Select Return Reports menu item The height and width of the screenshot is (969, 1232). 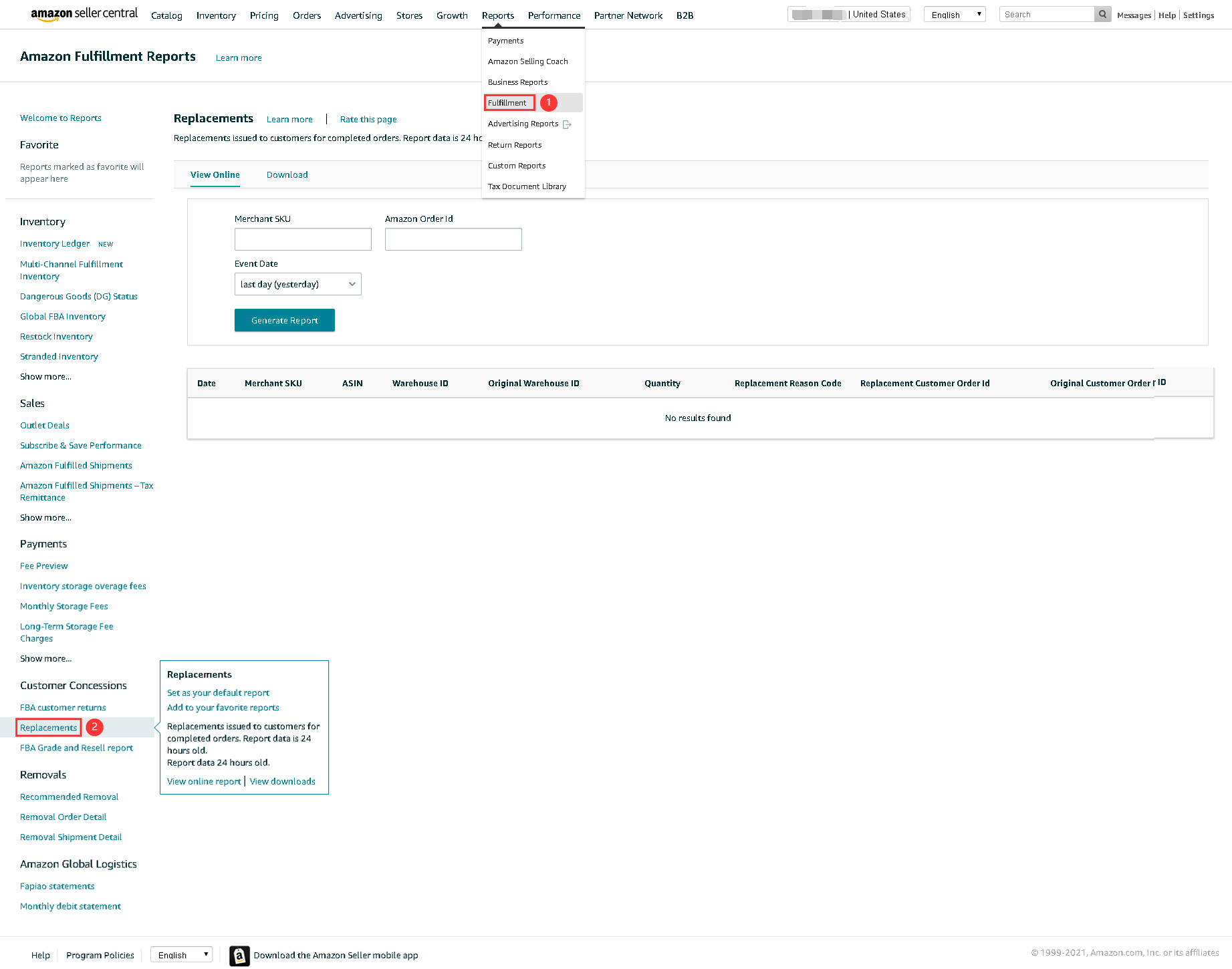pyautogui.click(x=515, y=145)
